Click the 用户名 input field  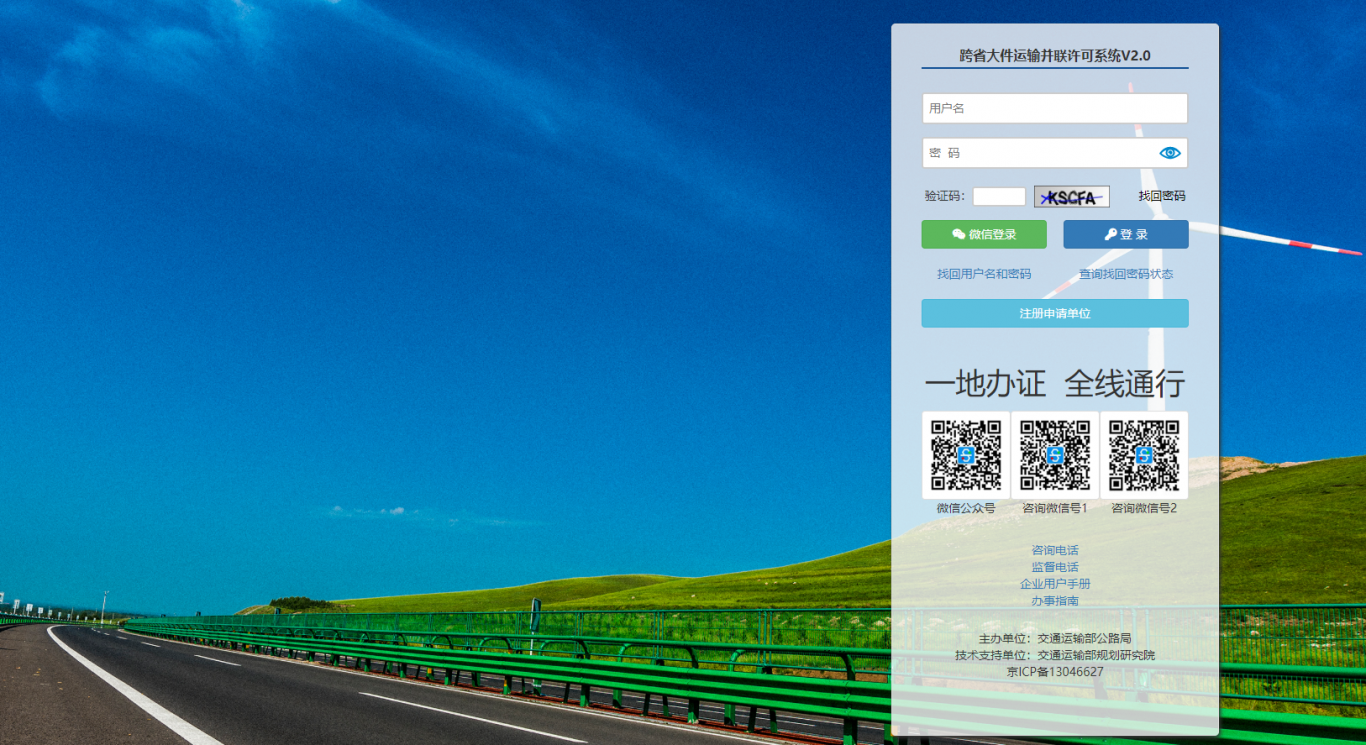(1055, 108)
